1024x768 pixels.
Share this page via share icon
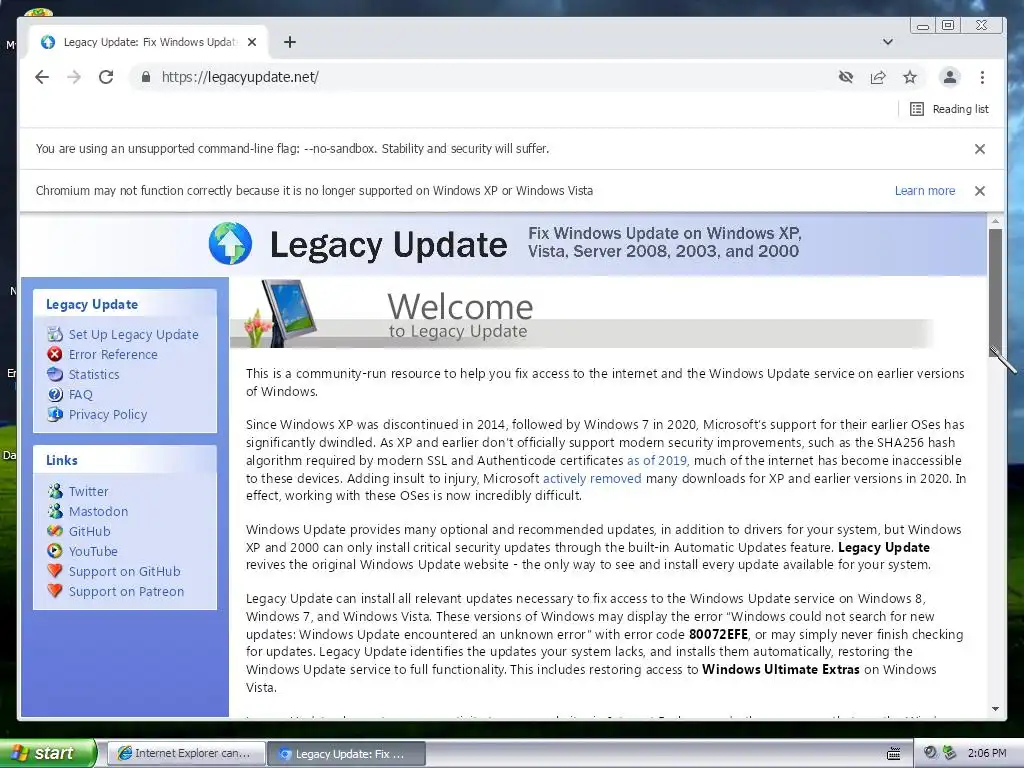878,77
